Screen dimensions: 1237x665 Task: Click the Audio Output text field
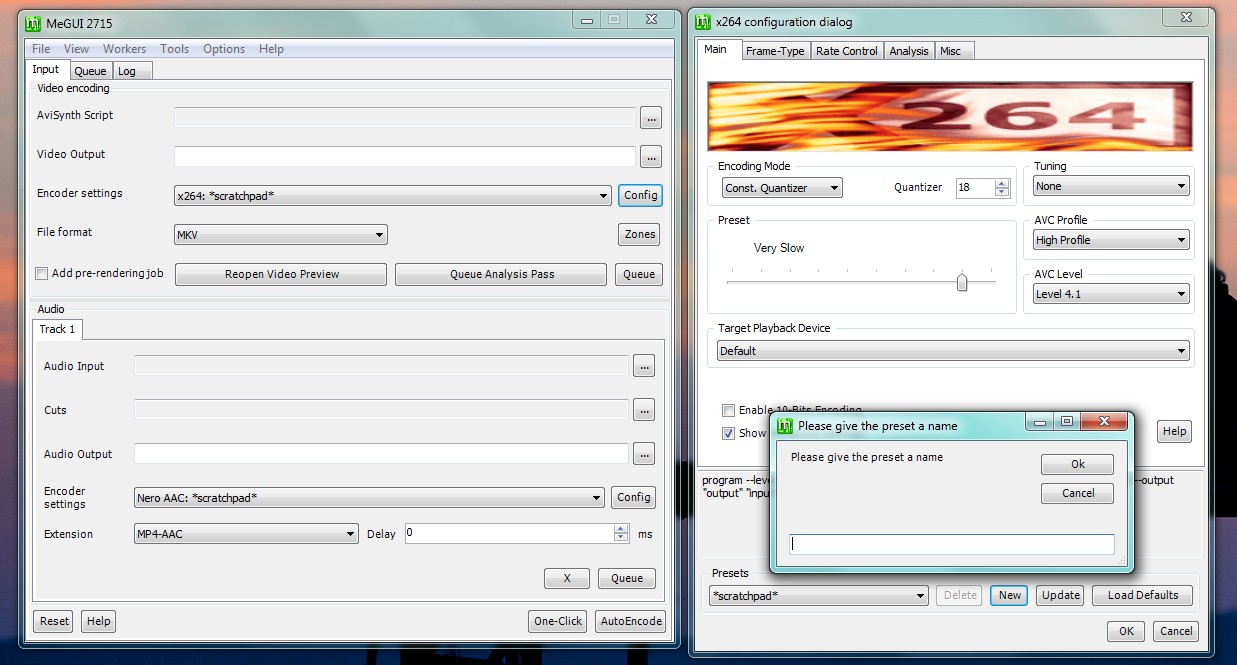(382, 454)
